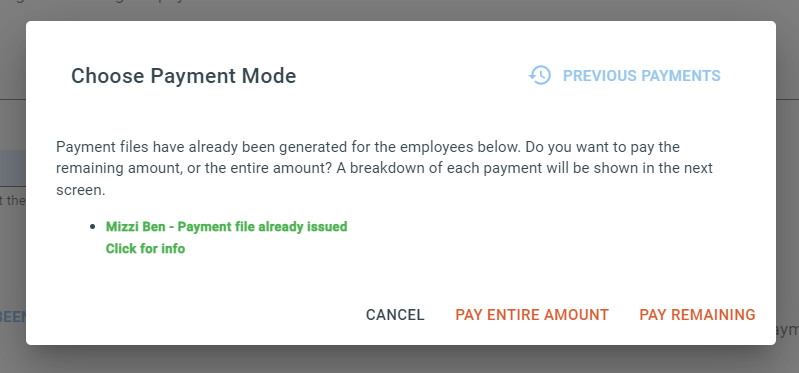Click the Choose Payment Mode title
Screen dimensions: 799x373
(183, 76)
